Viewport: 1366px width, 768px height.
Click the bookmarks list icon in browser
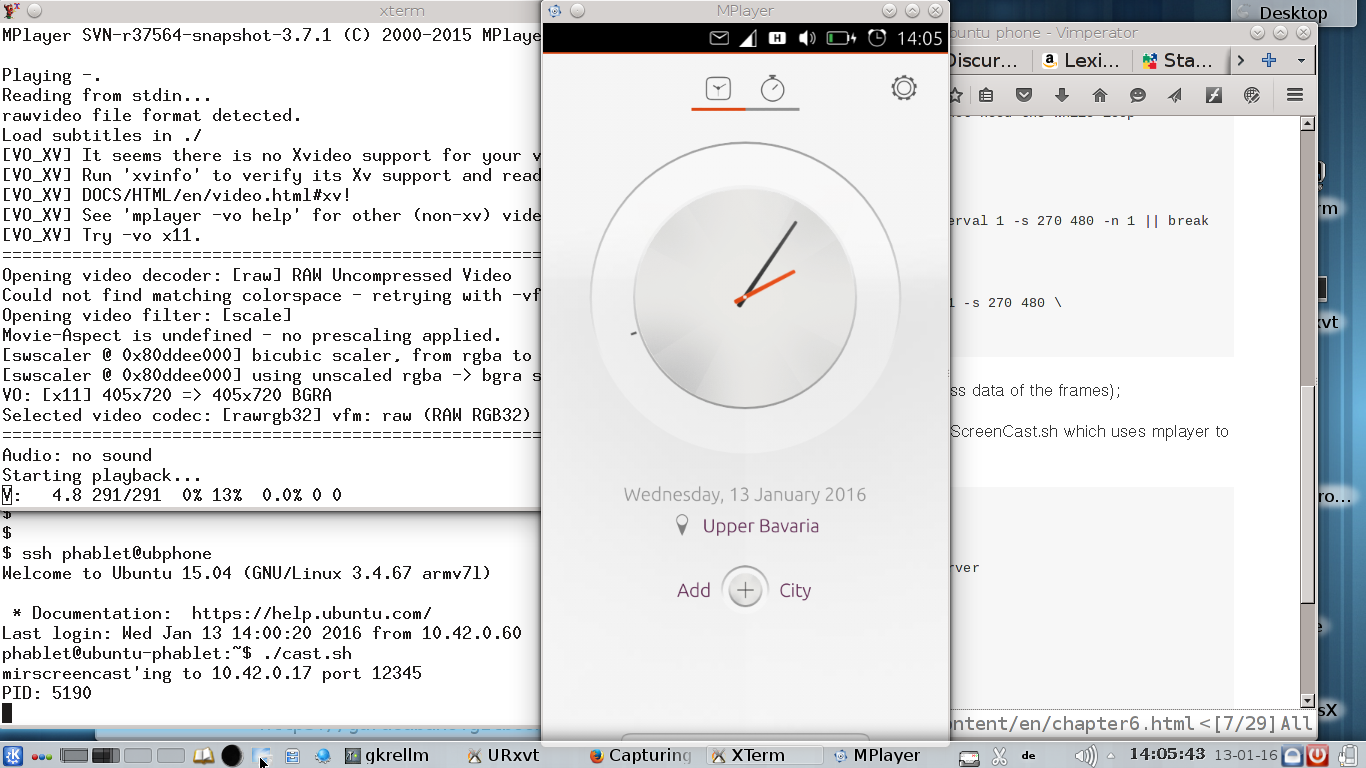(x=986, y=95)
